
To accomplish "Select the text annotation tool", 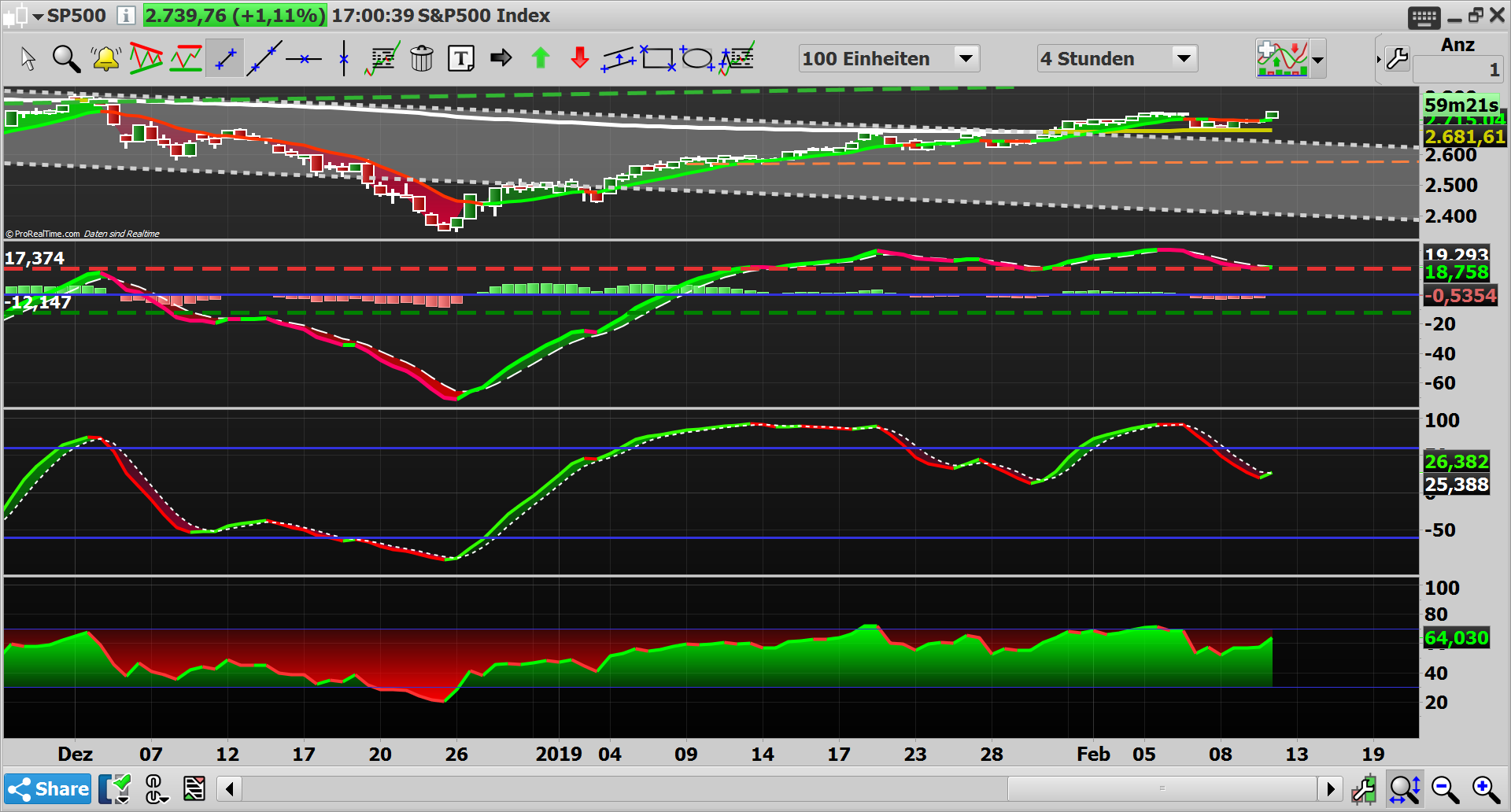I will click(461, 57).
